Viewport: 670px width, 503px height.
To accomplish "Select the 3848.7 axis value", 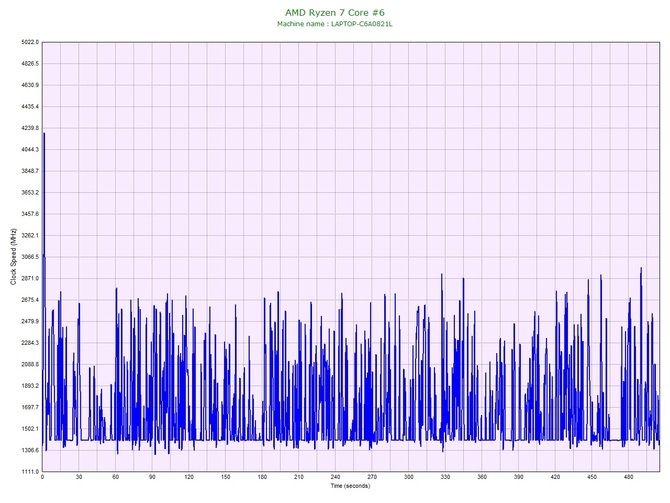I will 30,171.
